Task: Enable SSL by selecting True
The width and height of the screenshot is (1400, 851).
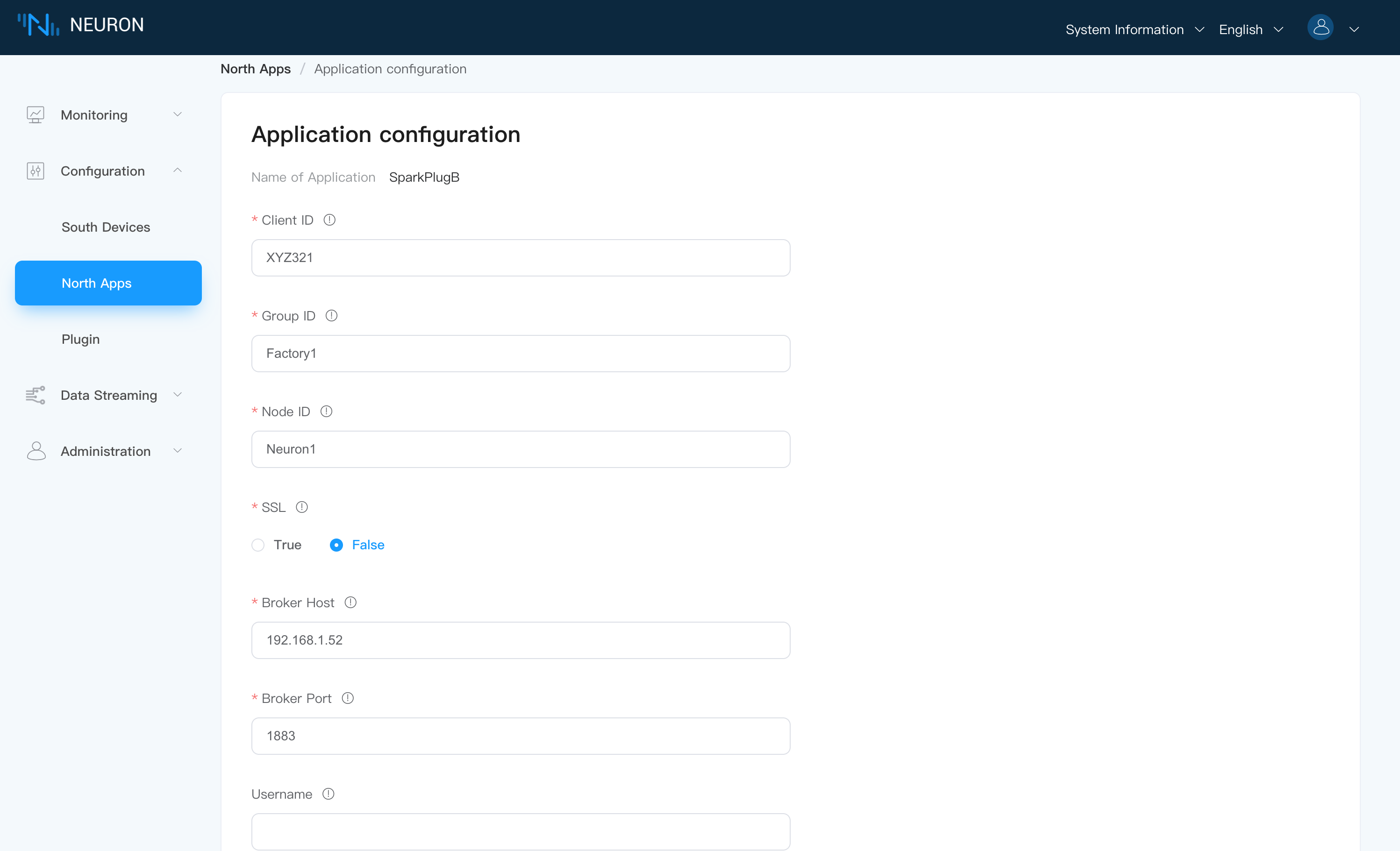Action: (258, 545)
